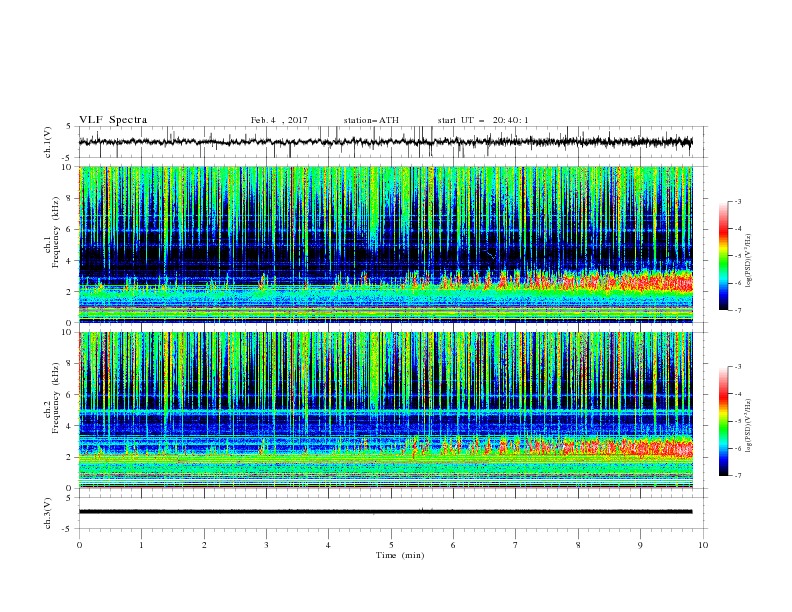Click the "7" tick on the time axis
Viewport: 792px width, 612px height.
coord(516,545)
